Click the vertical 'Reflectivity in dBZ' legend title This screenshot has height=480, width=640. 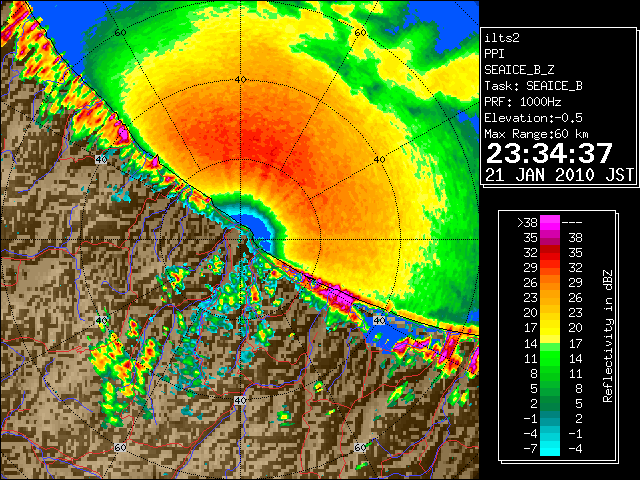(608, 336)
